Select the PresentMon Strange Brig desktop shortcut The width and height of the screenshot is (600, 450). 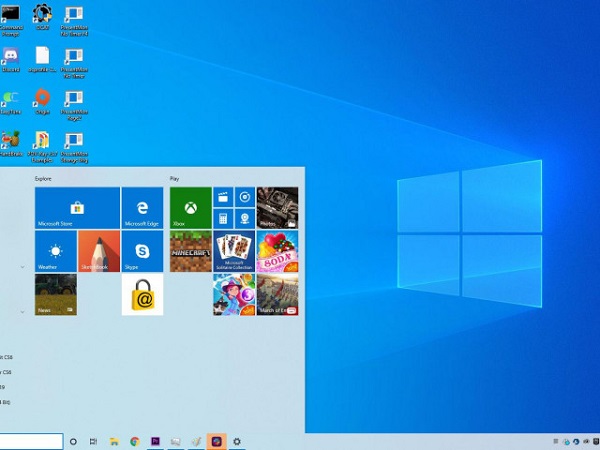pos(74,148)
